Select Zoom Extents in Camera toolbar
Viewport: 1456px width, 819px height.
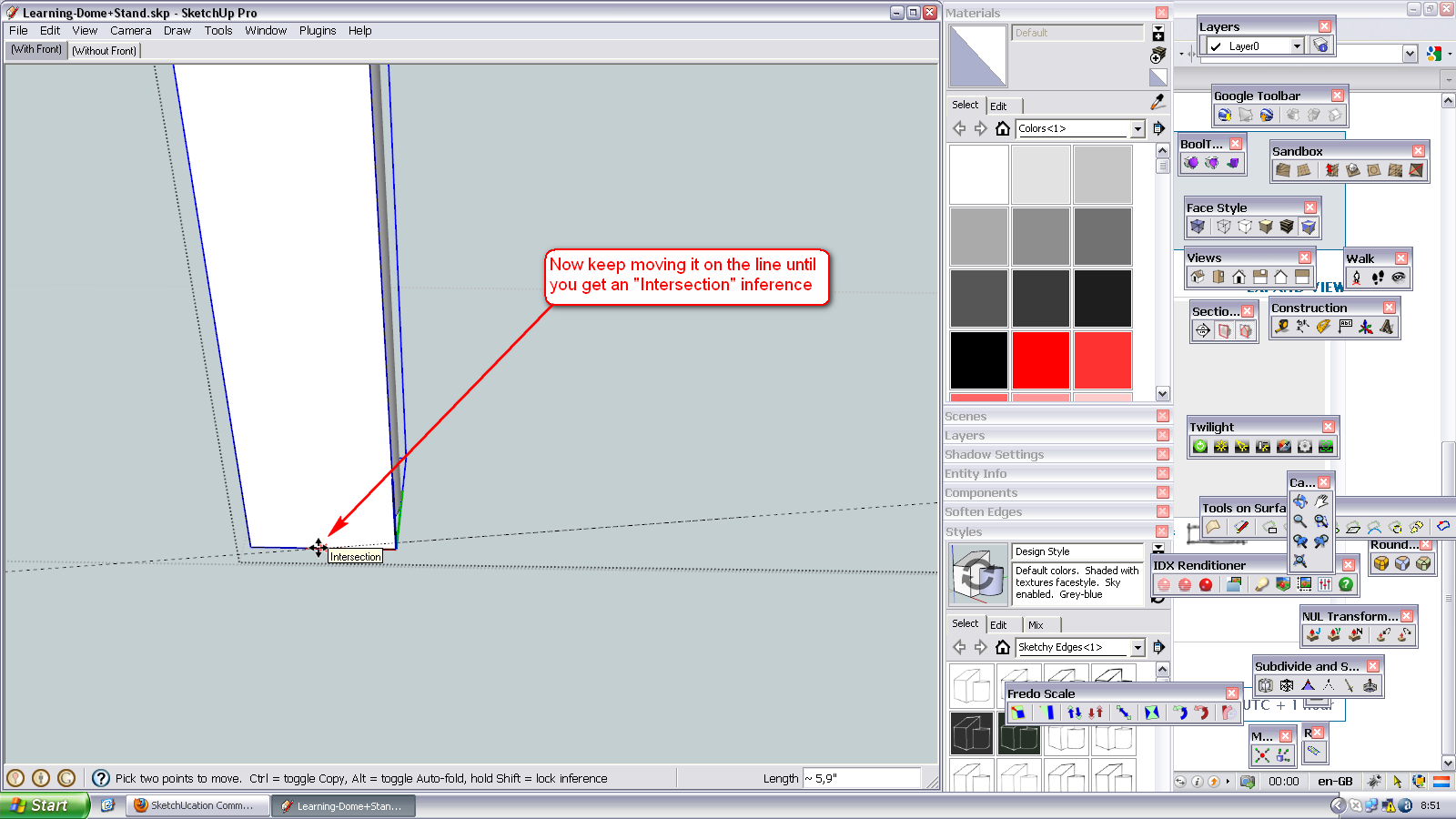[1300, 561]
